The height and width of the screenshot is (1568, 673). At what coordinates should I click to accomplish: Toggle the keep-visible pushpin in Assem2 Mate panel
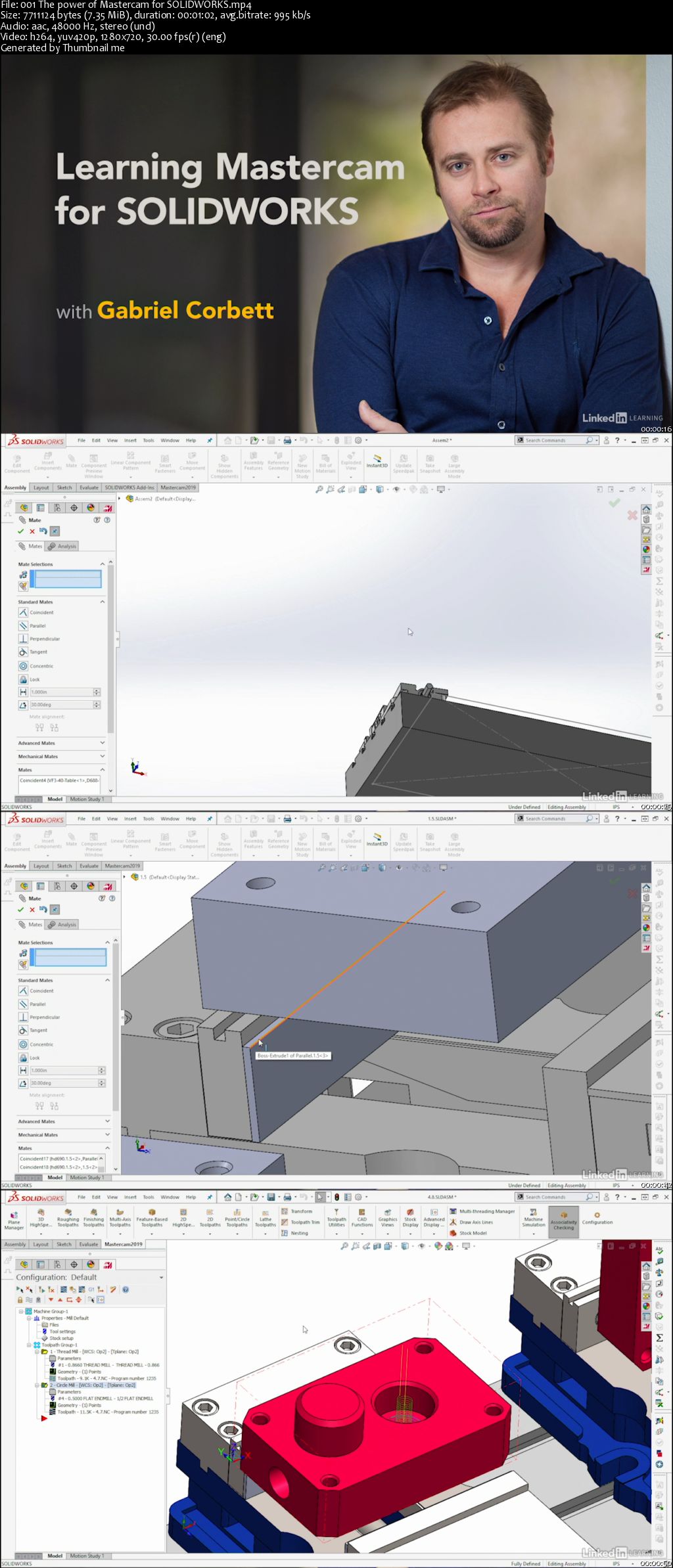55,531
